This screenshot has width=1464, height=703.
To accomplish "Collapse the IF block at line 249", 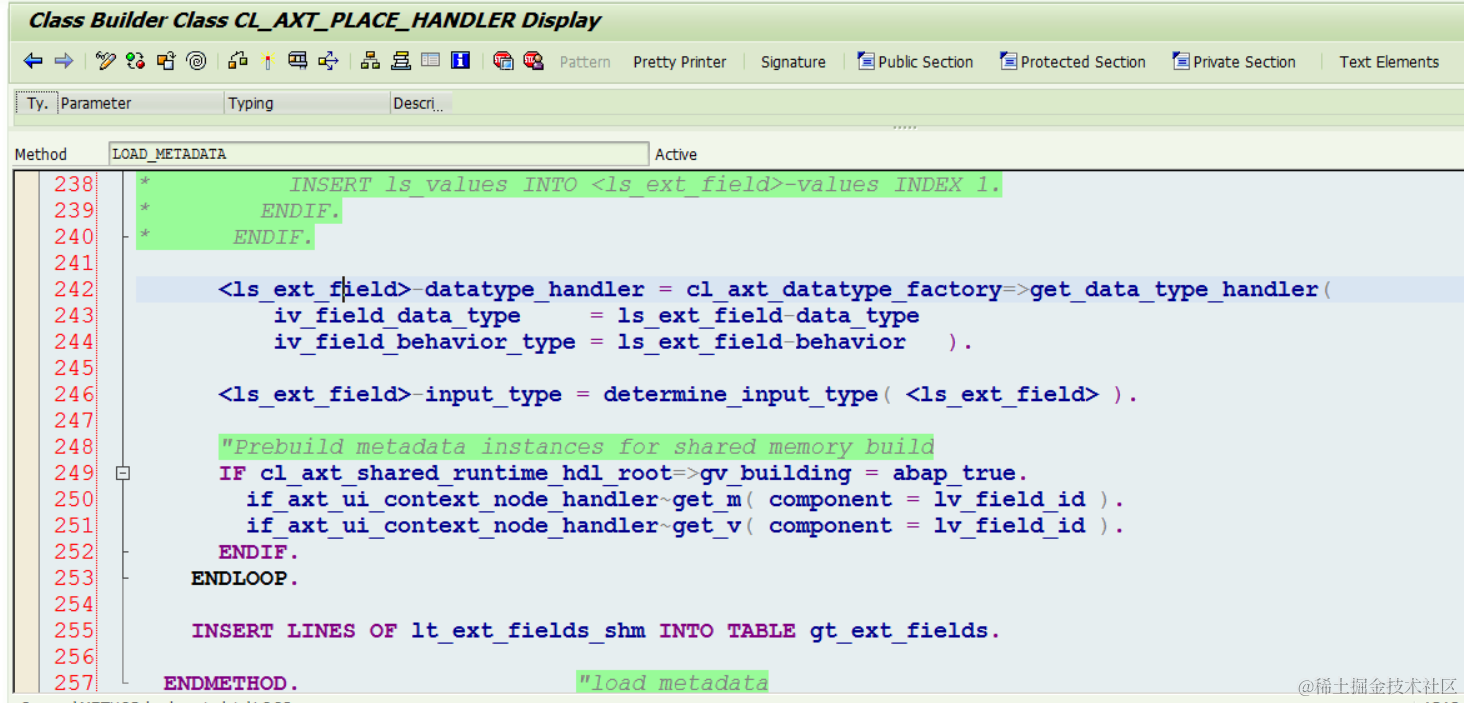I will point(122,473).
